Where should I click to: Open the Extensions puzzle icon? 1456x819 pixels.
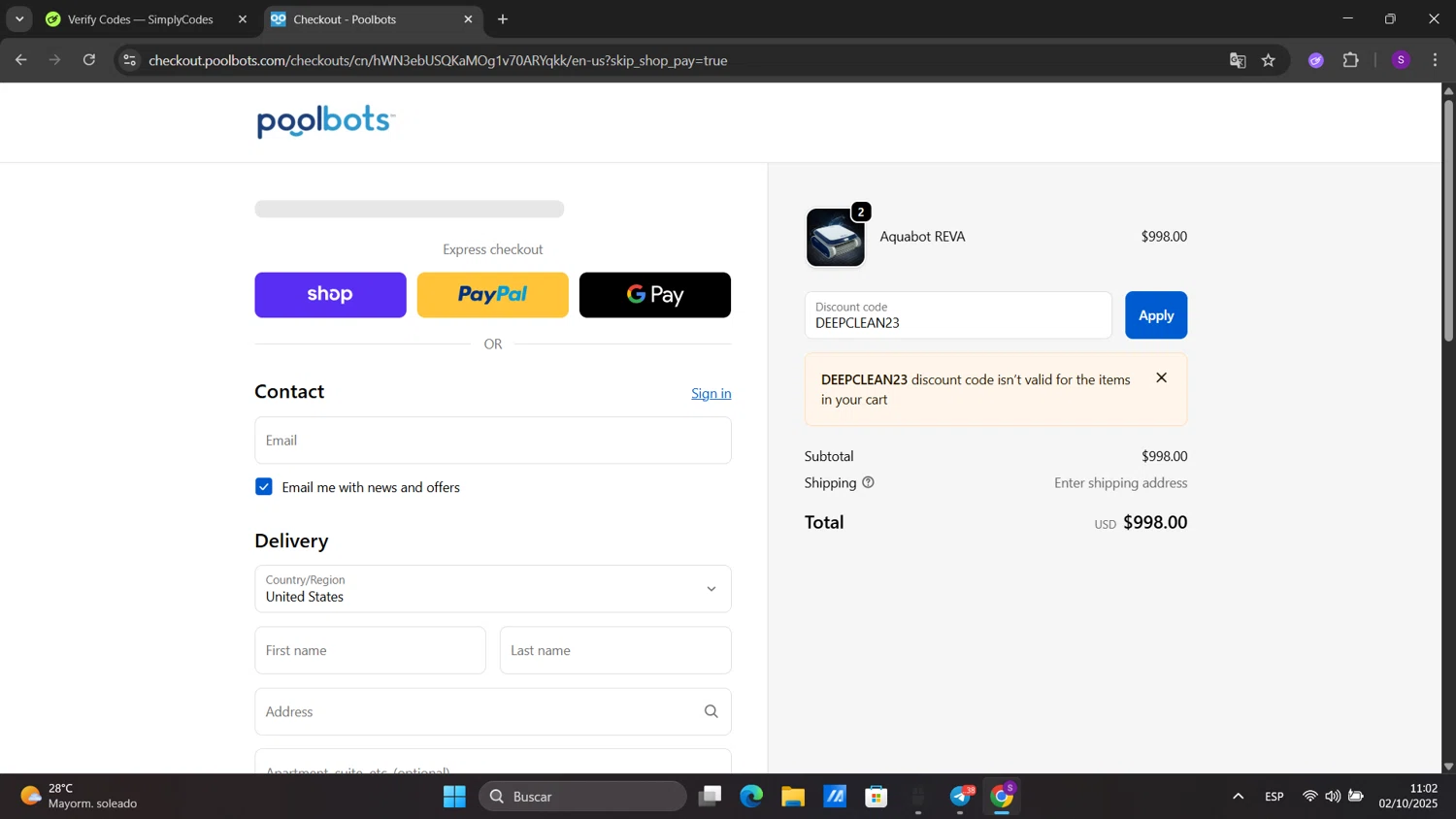1351,60
